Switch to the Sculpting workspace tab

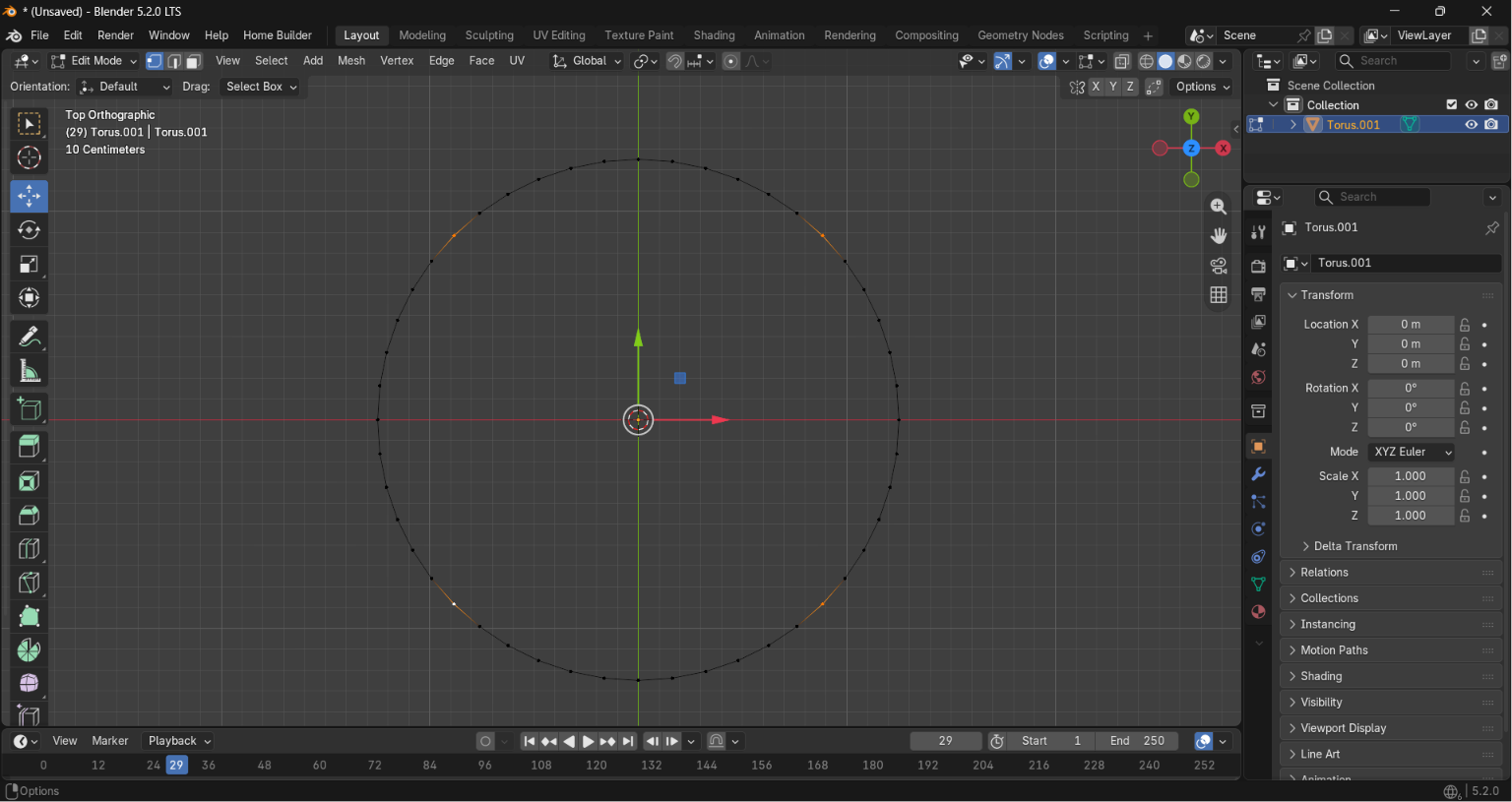489,35
